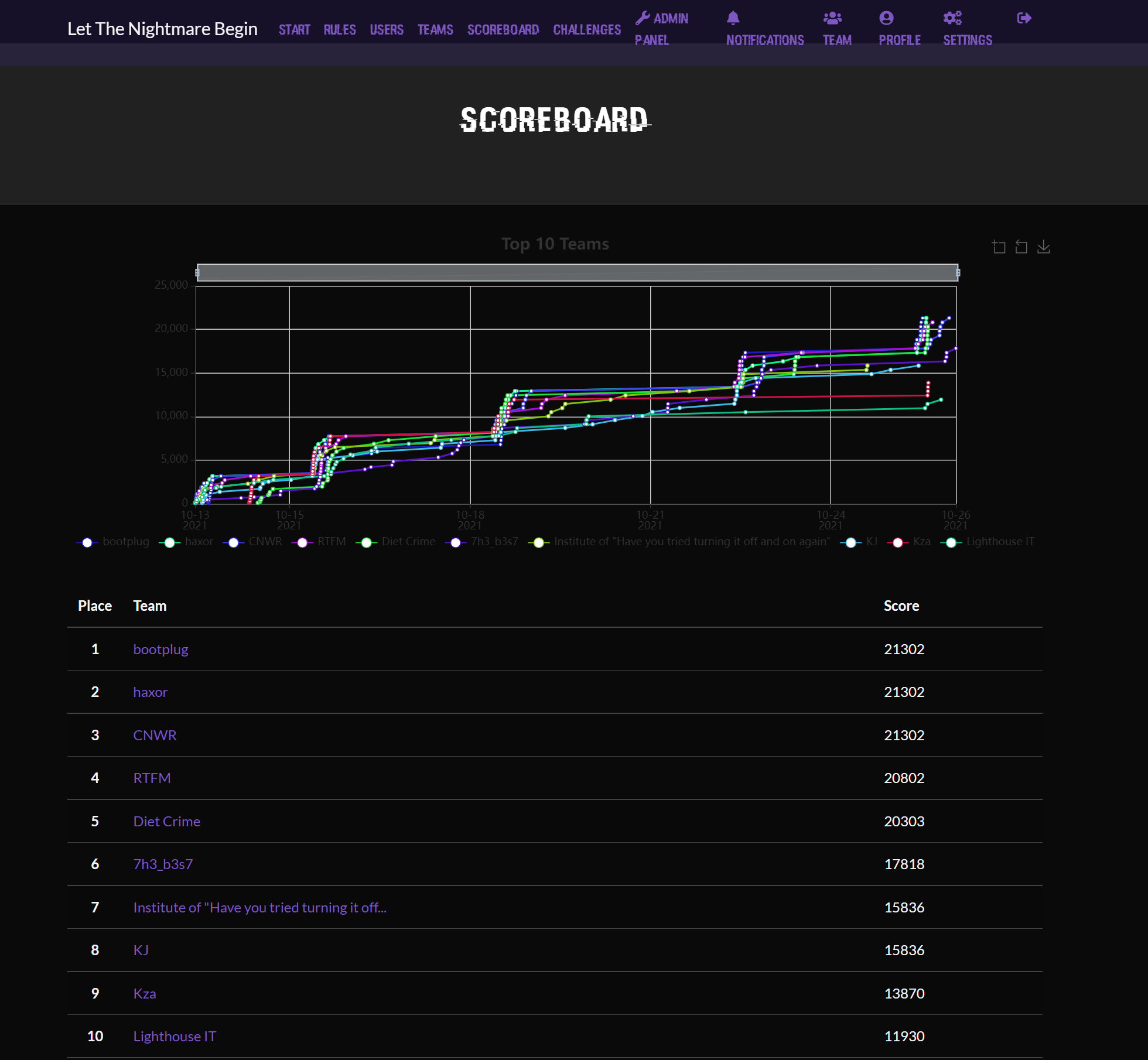Open Settings via the gears icon

[952, 18]
